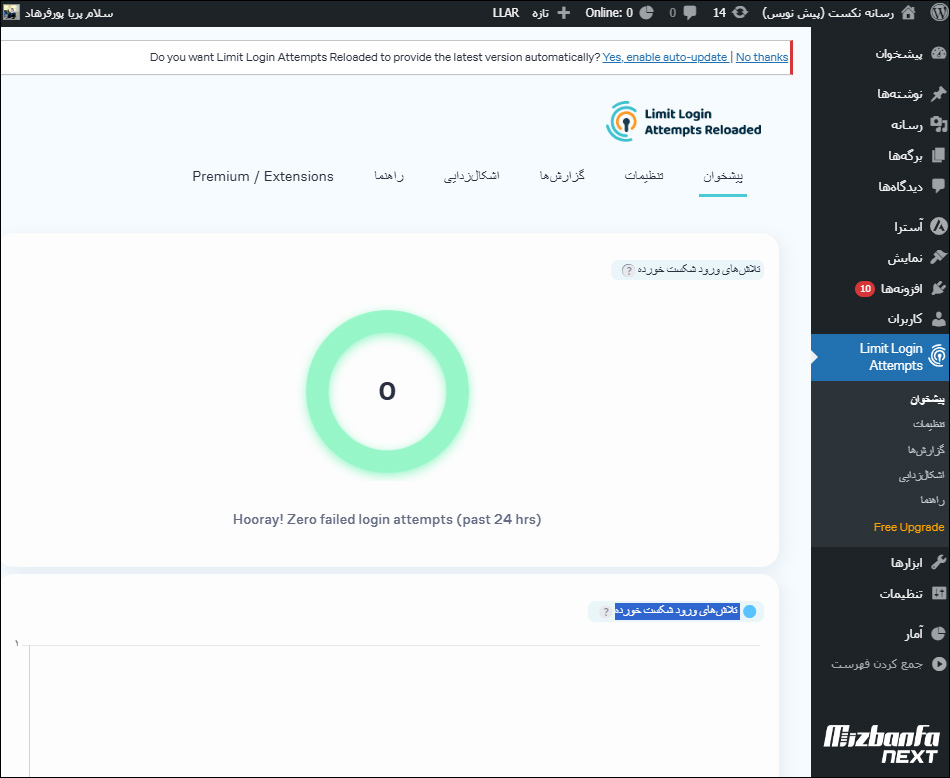The height and width of the screenshot is (778, 950).
Task: Switch to the گزارش‌ها plugin tab
Action: 562,176
